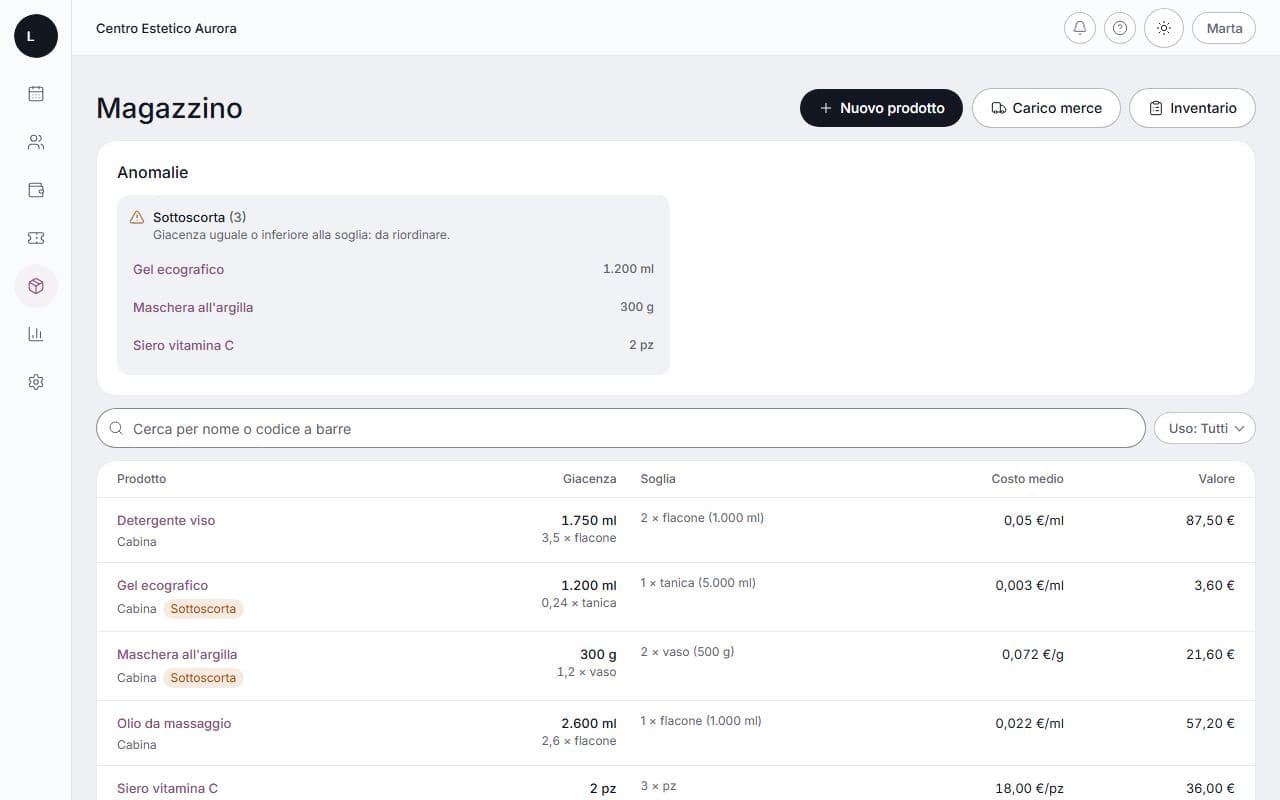The width and height of the screenshot is (1280, 800).
Task: Click the Sottoscorta warning triangle icon
Action: pyautogui.click(x=137, y=217)
